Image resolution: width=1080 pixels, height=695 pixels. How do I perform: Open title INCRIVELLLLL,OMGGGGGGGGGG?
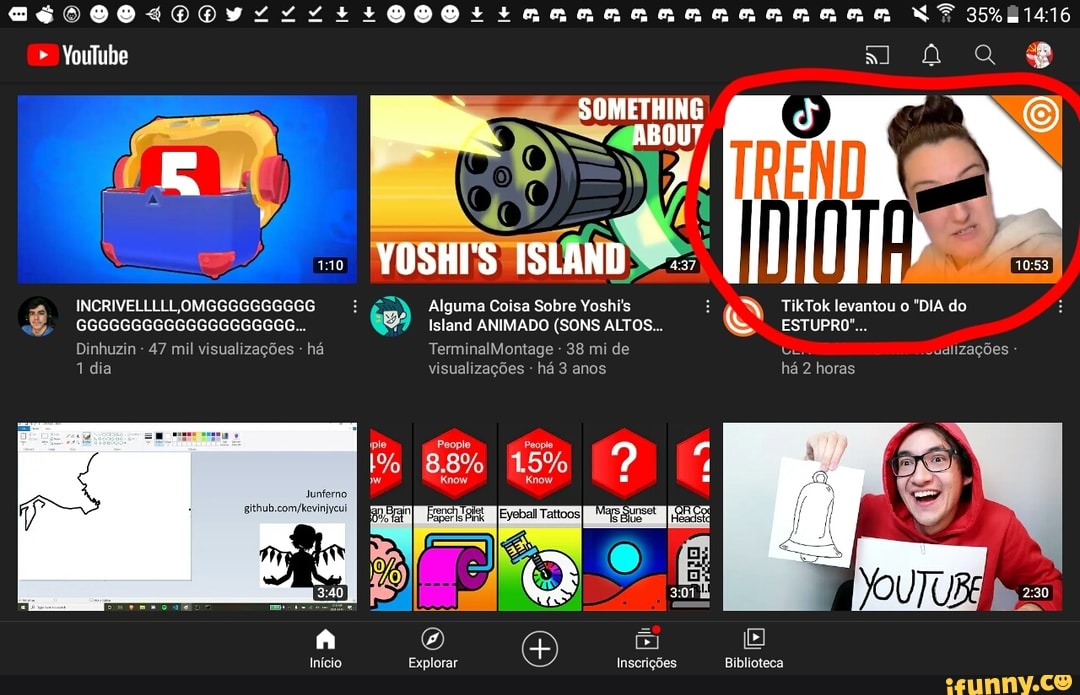pos(196,315)
